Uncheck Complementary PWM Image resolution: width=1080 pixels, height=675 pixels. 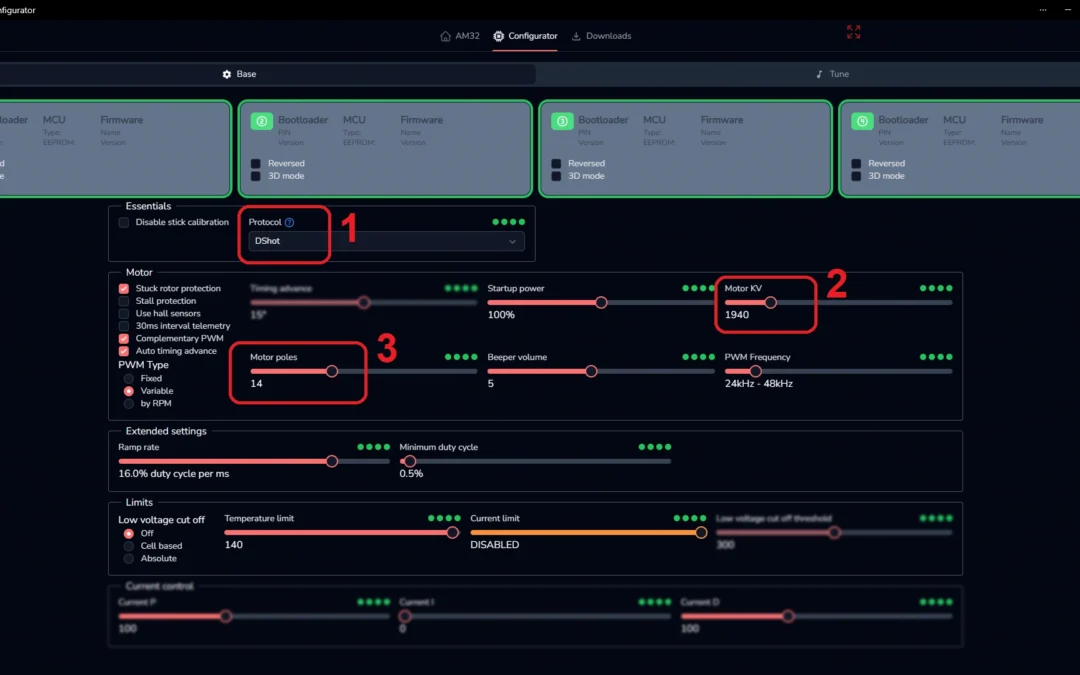click(123, 338)
